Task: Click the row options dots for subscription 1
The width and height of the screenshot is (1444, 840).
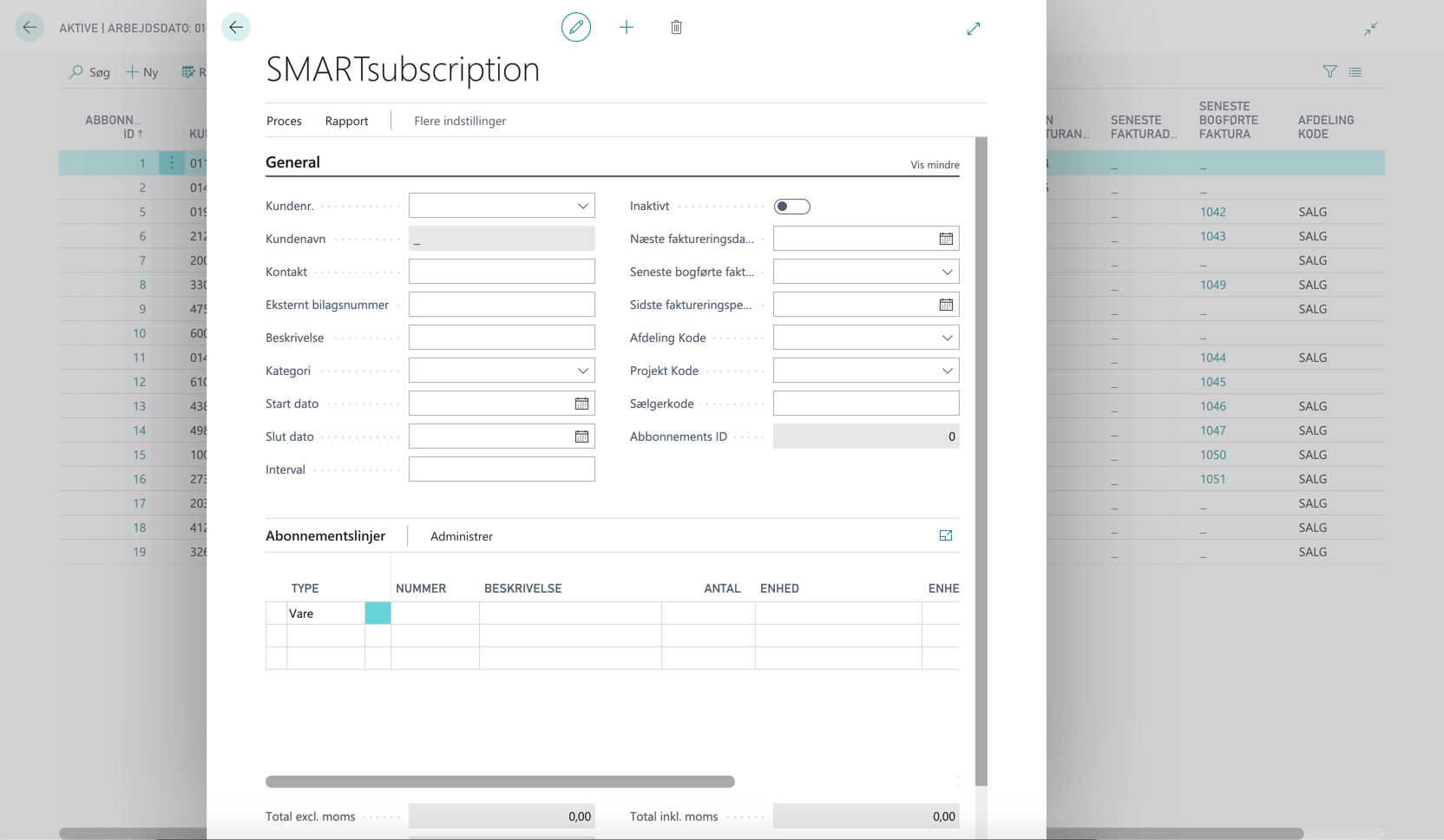Action: [x=172, y=163]
